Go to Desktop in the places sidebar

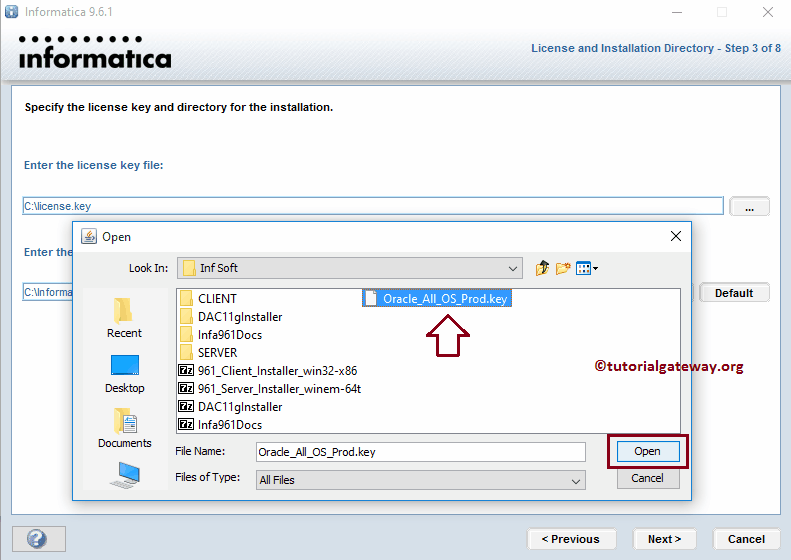coord(124,372)
